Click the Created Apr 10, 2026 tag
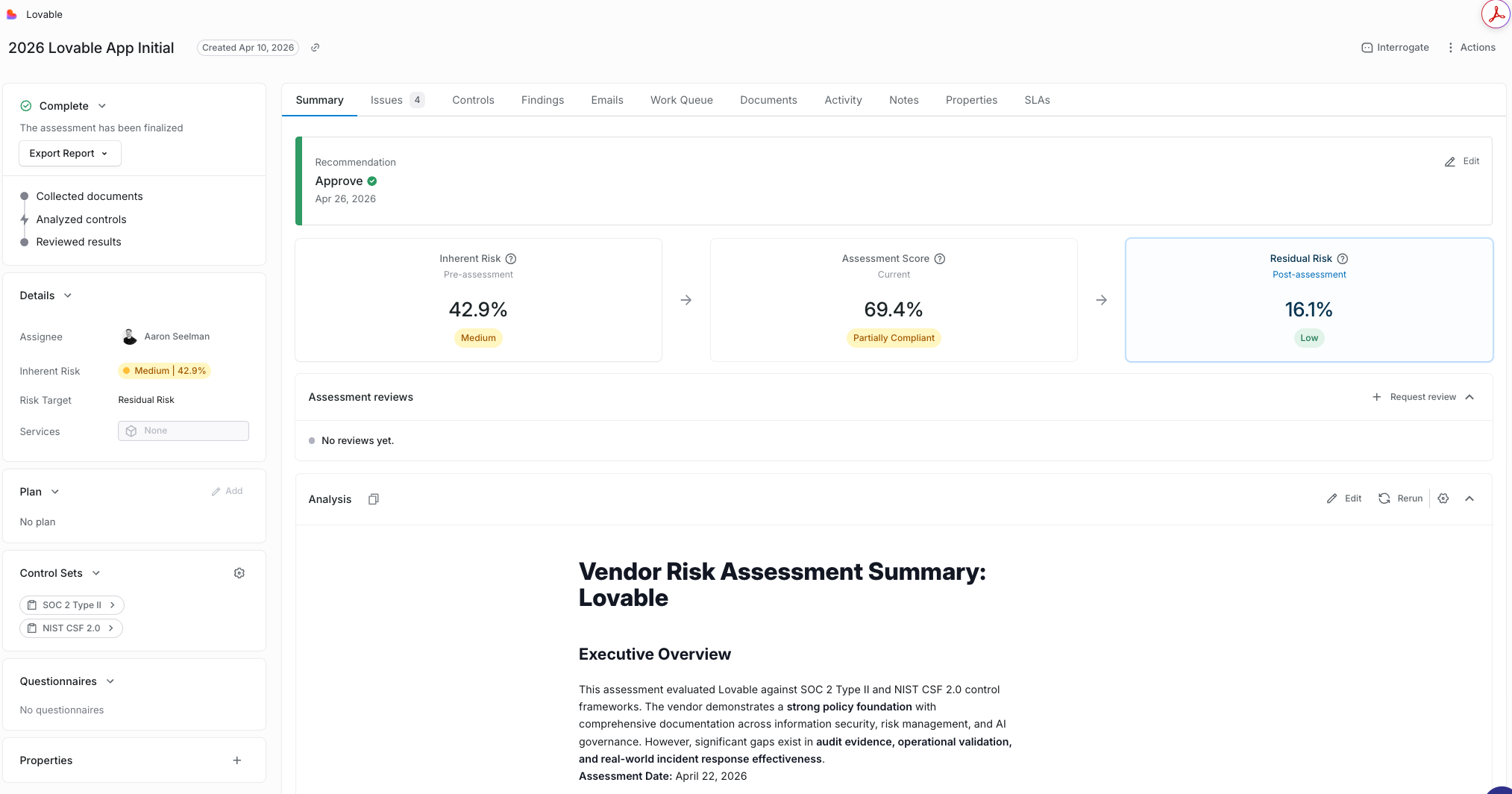The height and width of the screenshot is (794, 1512). point(248,48)
